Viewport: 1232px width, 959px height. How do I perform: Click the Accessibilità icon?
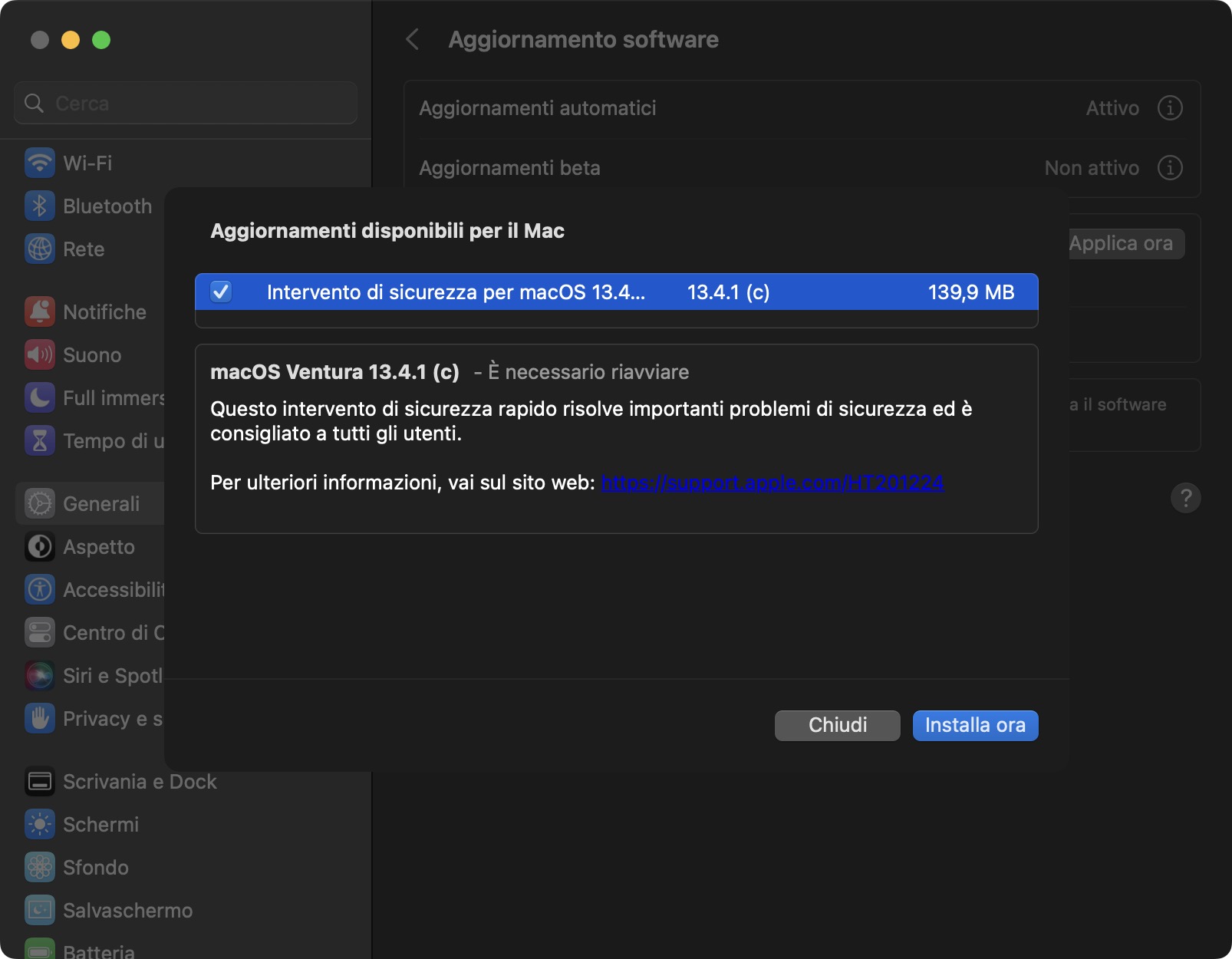pyautogui.click(x=40, y=589)
